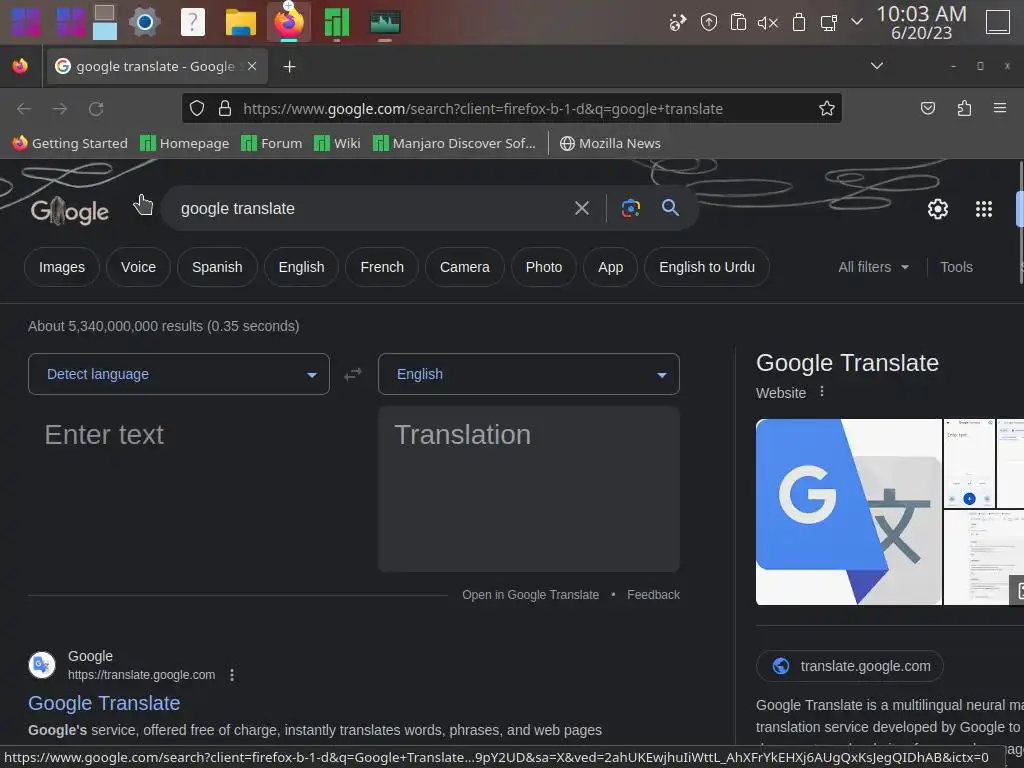Launch Firefox from the taskbar
1024x768 pixels.
coord(289,22)
